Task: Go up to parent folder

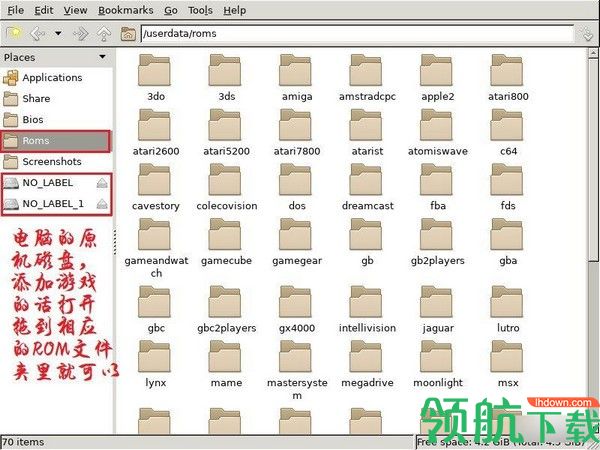Action: click(104, 34)
